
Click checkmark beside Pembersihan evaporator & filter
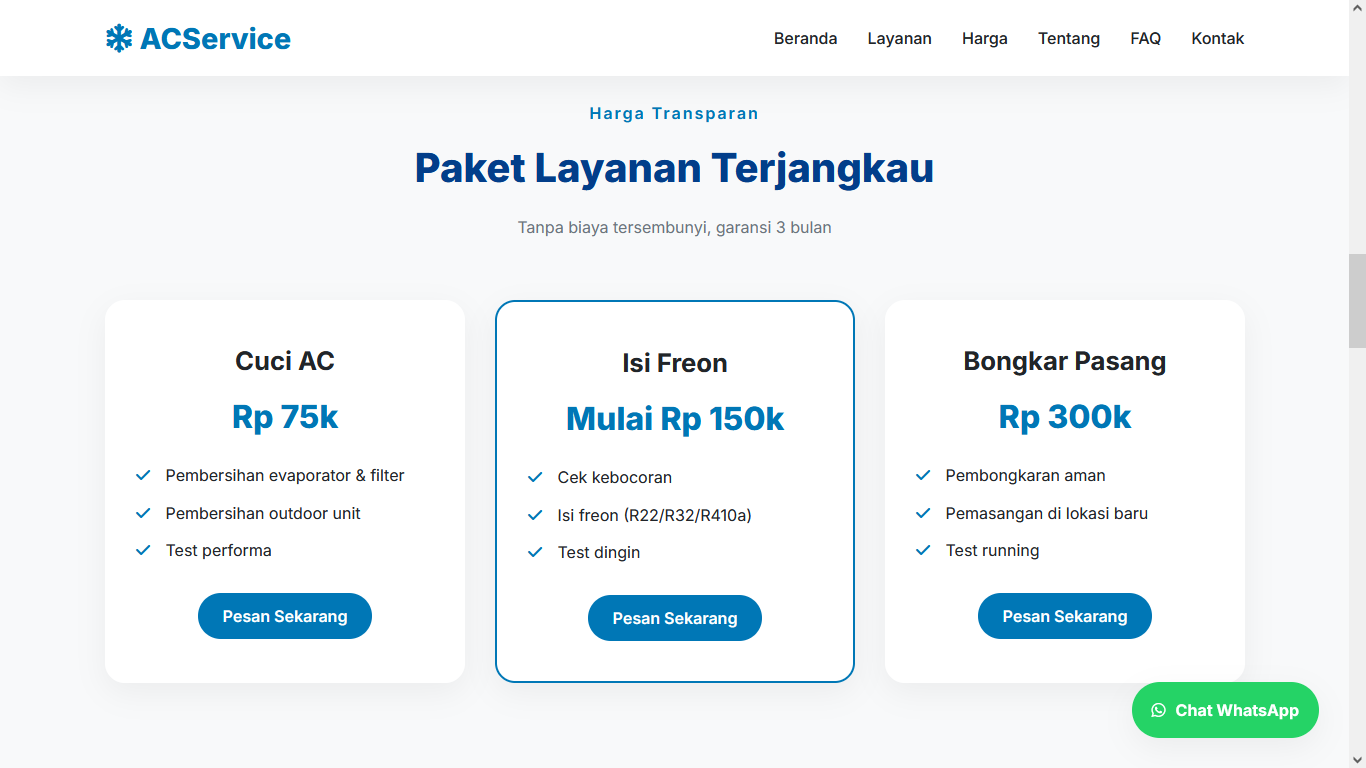[x=143, y=475]
